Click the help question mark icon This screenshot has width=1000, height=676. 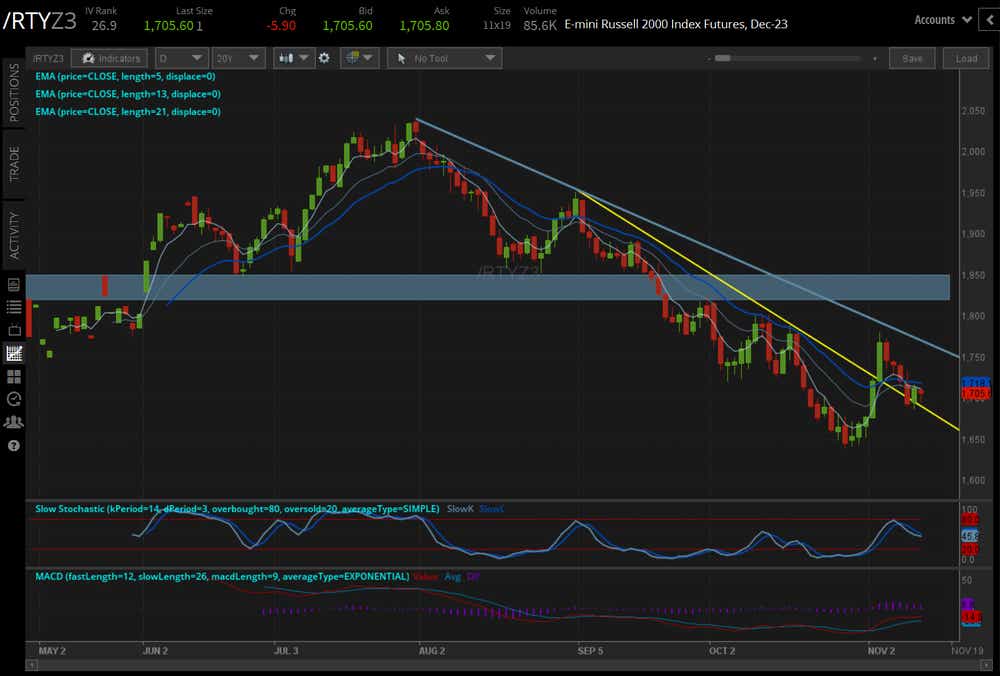tap(14, 445)
